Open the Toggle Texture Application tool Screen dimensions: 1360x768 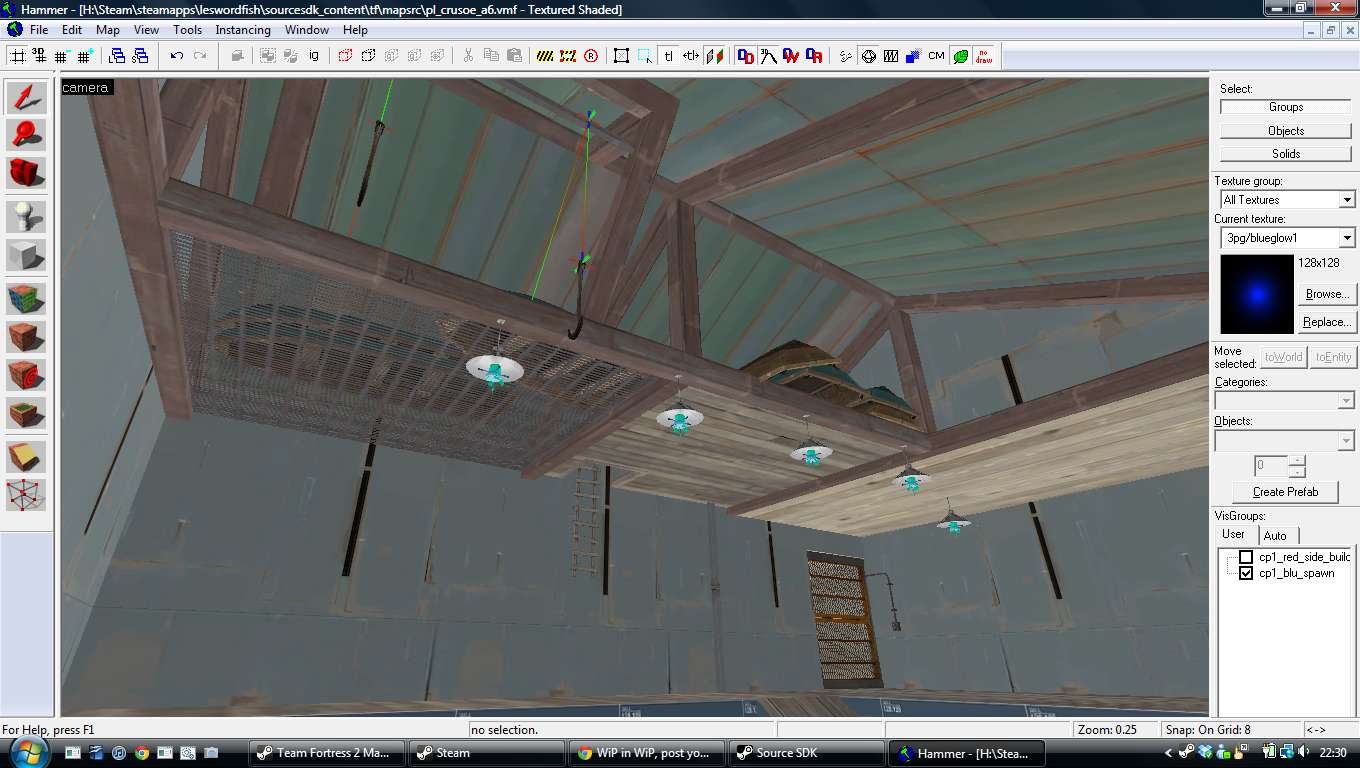point(27,298)
